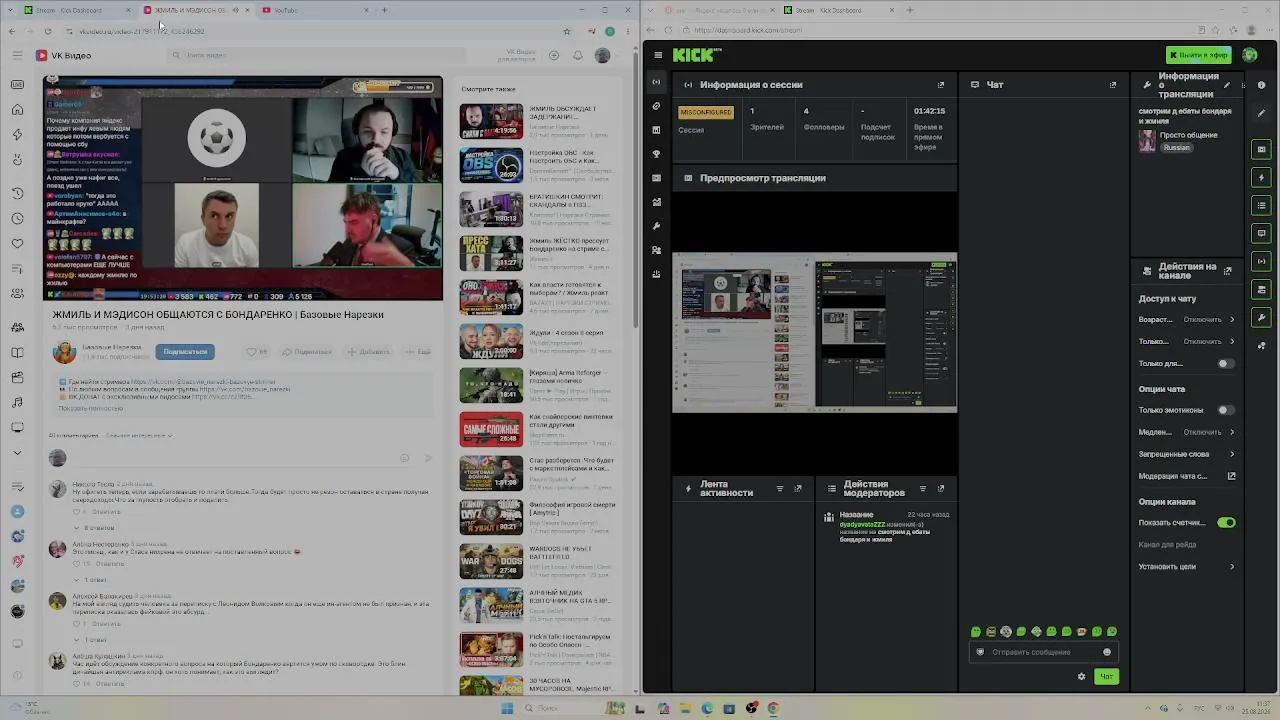Viewport: 1280px width, 720px height.
Task: Pop out Информация о сессии panel
Action: (x=941, y=85)
